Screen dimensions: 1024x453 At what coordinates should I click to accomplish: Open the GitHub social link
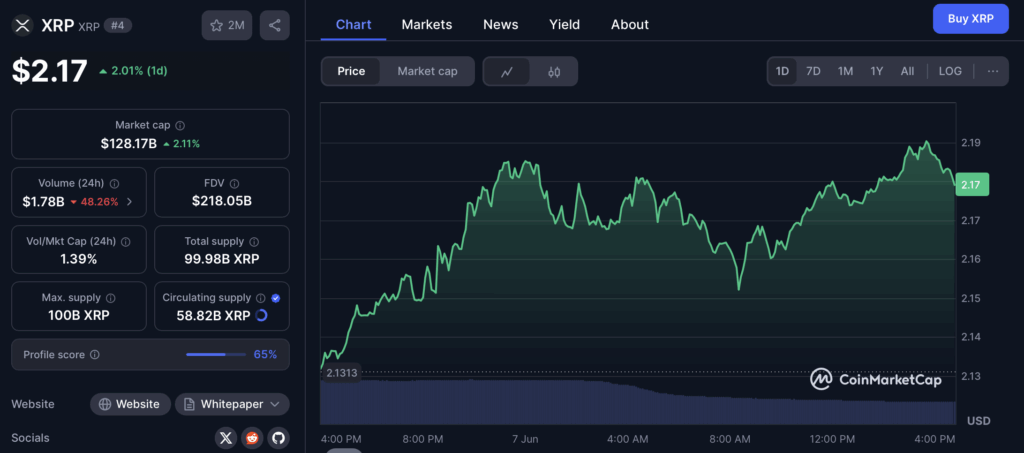click(278, 438)
